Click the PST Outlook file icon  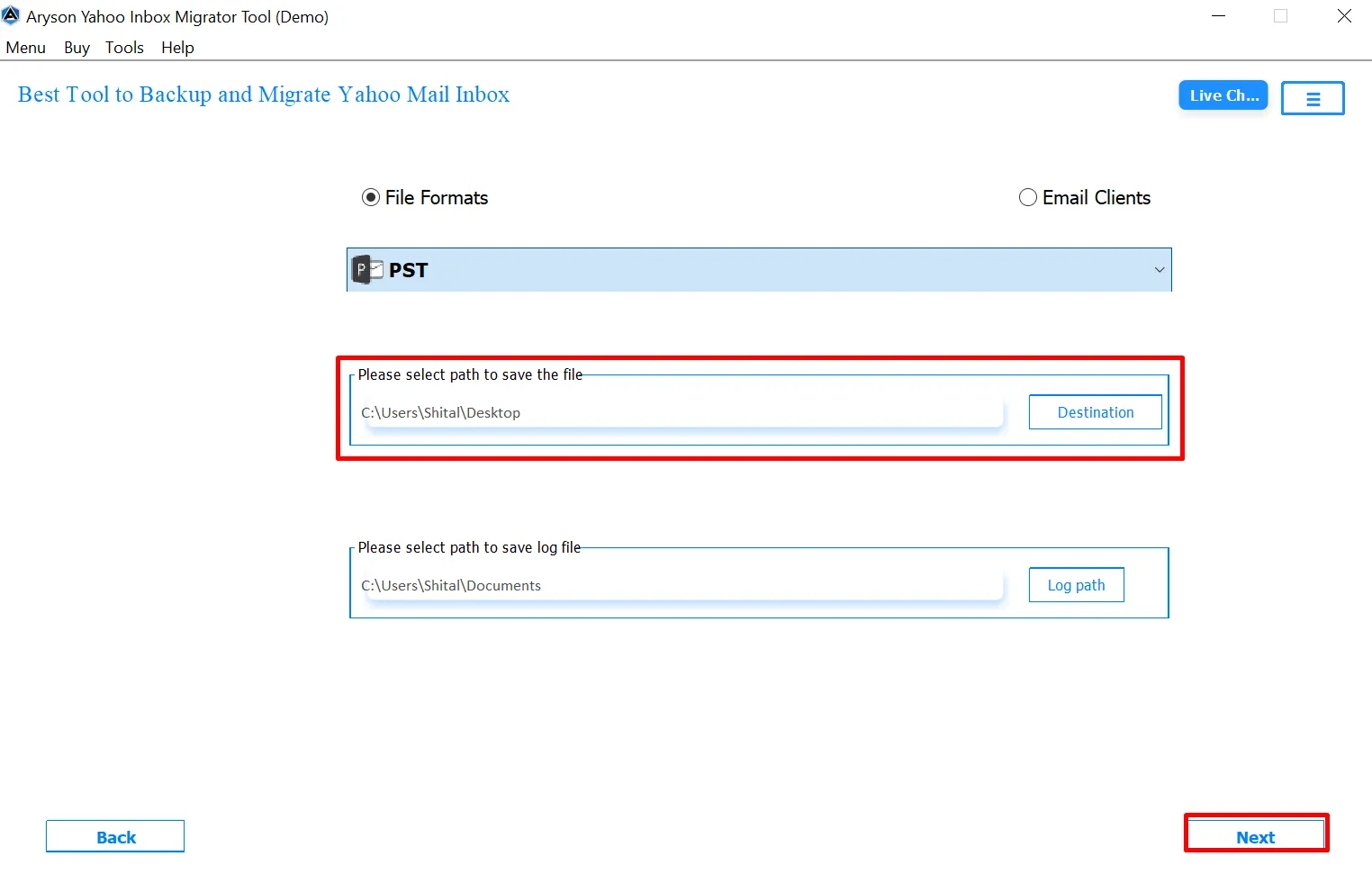[367, 270]
